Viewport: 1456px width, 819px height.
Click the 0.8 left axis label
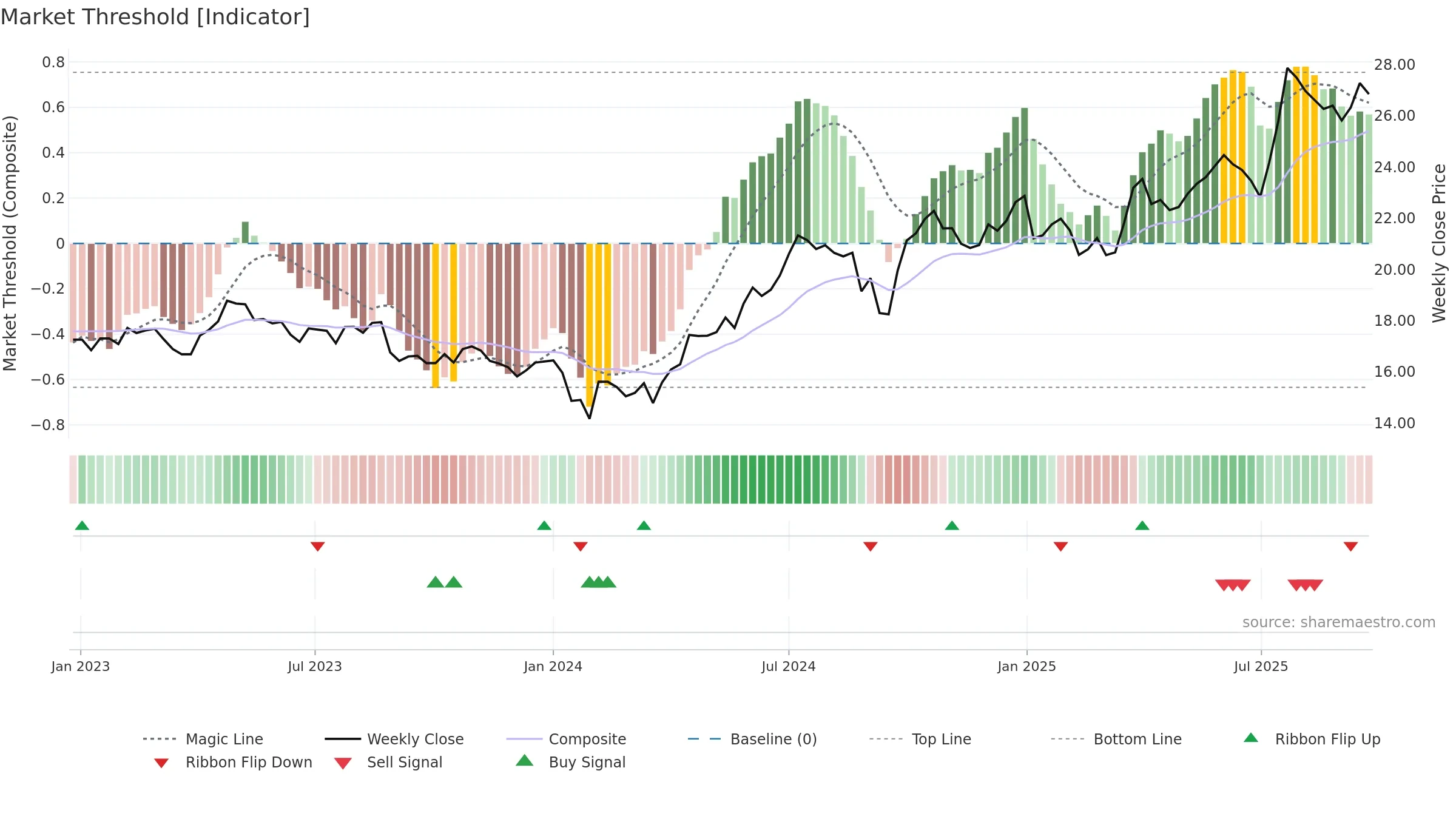53,62
